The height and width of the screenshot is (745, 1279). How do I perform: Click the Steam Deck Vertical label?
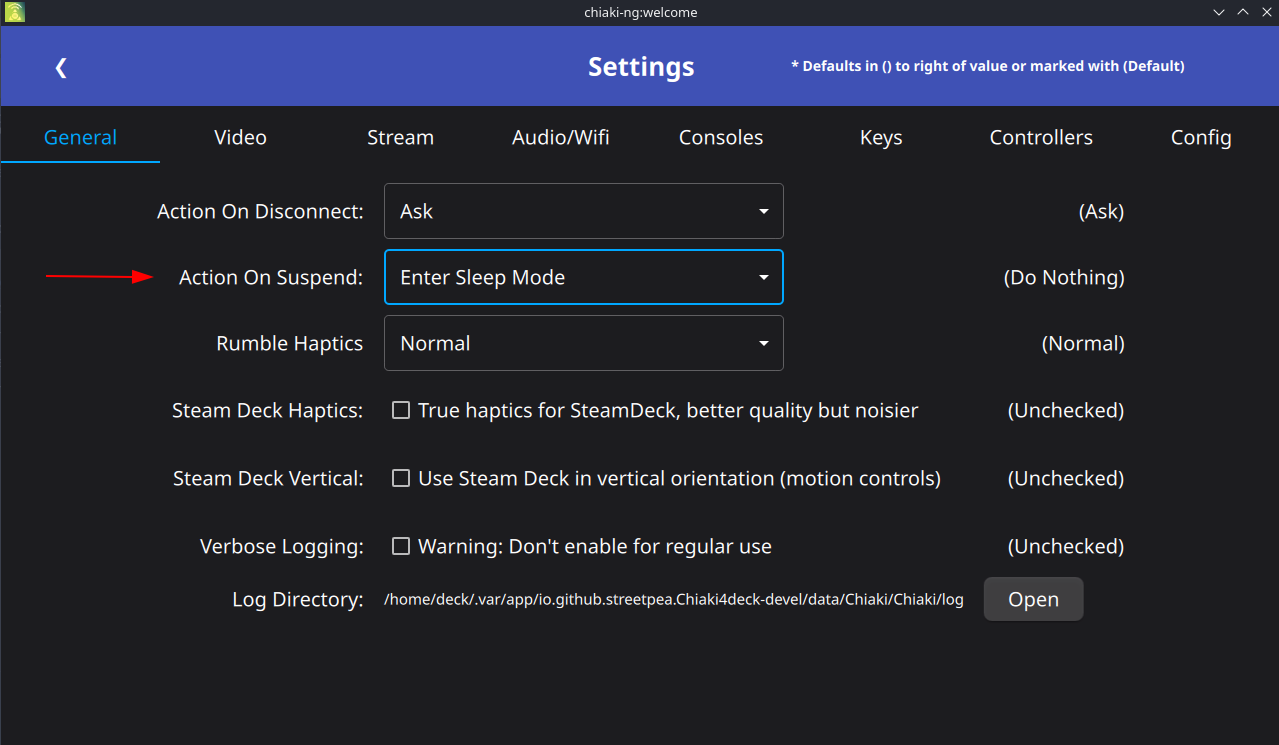click(x=268, y=478)
